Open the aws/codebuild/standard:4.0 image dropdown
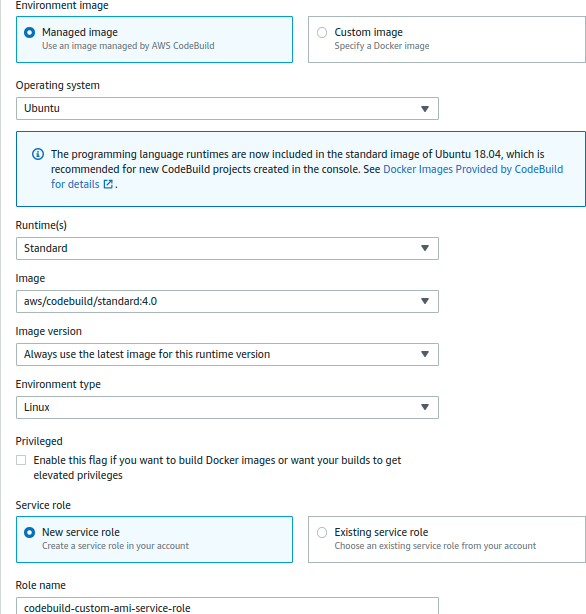The width and height of the screenshot is (586, 614). point(227,302)
